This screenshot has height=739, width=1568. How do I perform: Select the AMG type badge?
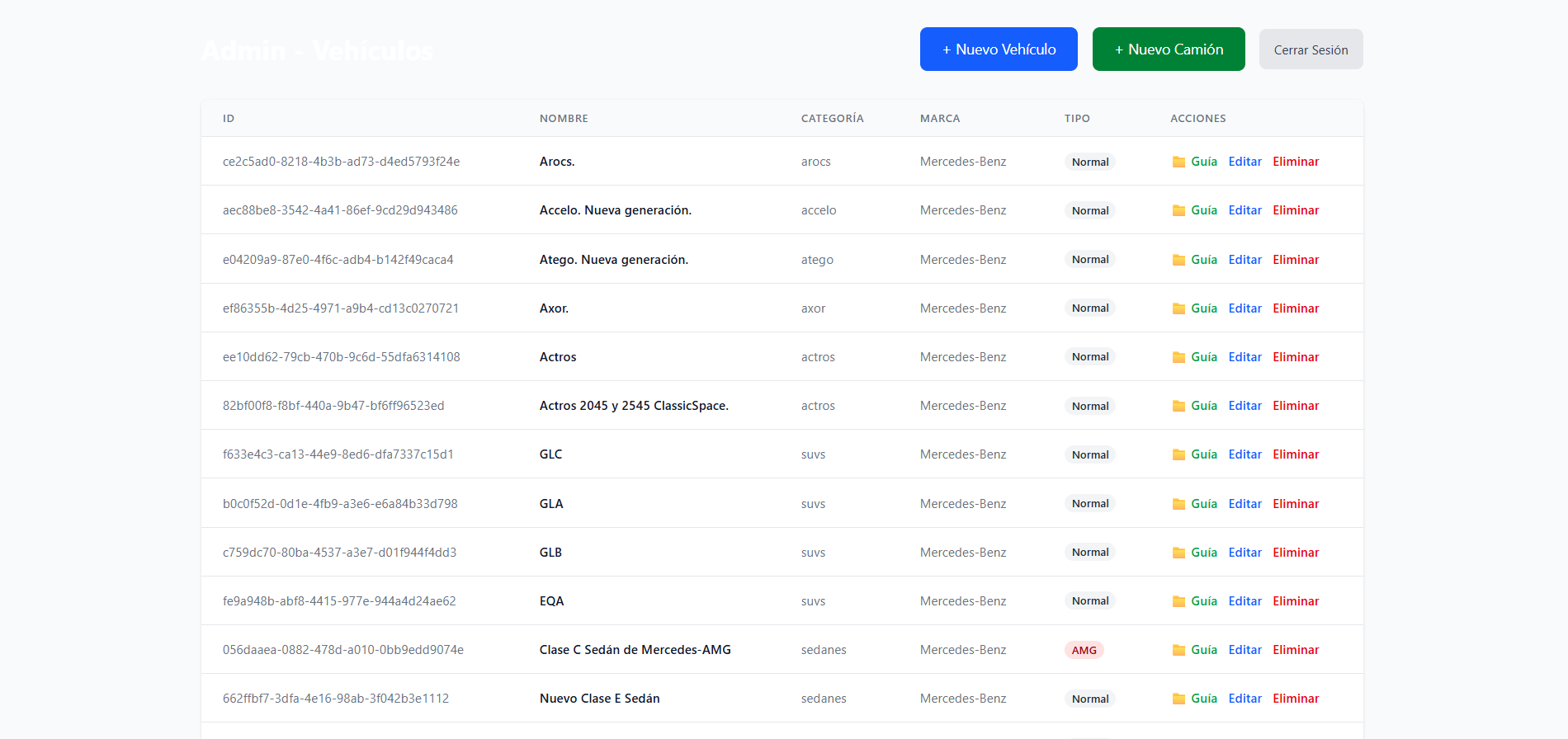pos(1084,650)
